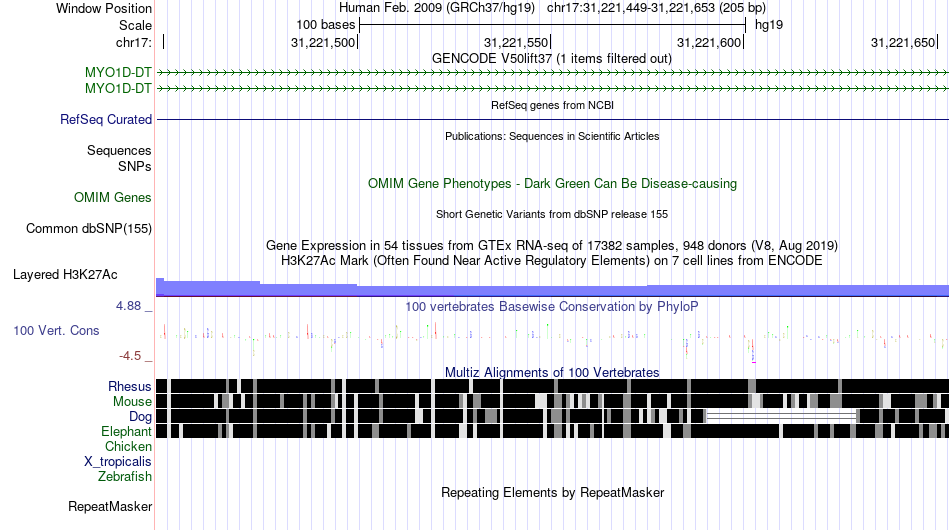Click the Chicken species label
Viewport: 950px width, 530px height.
click(x=128, y=446)
